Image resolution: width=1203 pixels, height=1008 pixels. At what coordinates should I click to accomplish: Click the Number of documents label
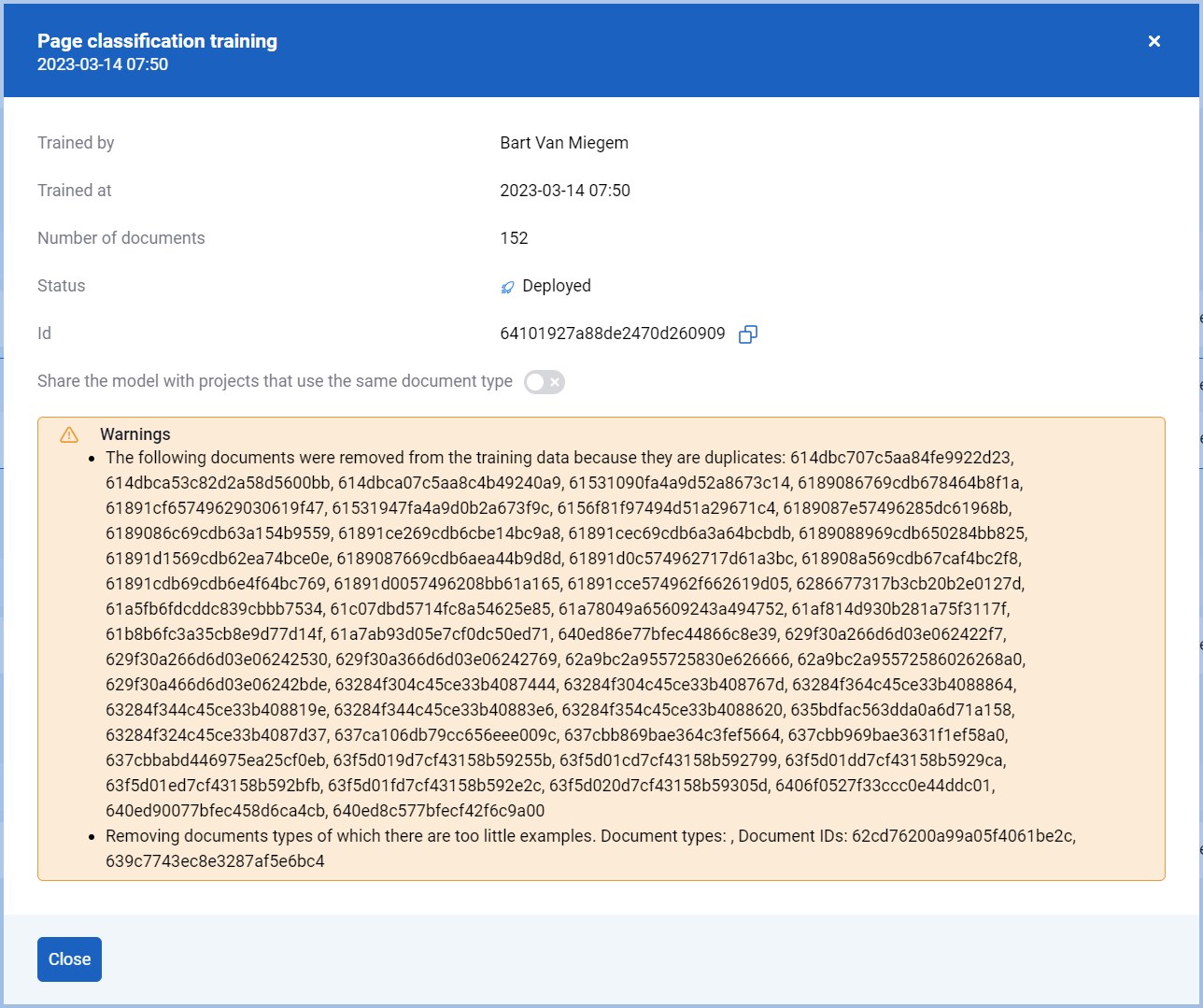[121, 238]
